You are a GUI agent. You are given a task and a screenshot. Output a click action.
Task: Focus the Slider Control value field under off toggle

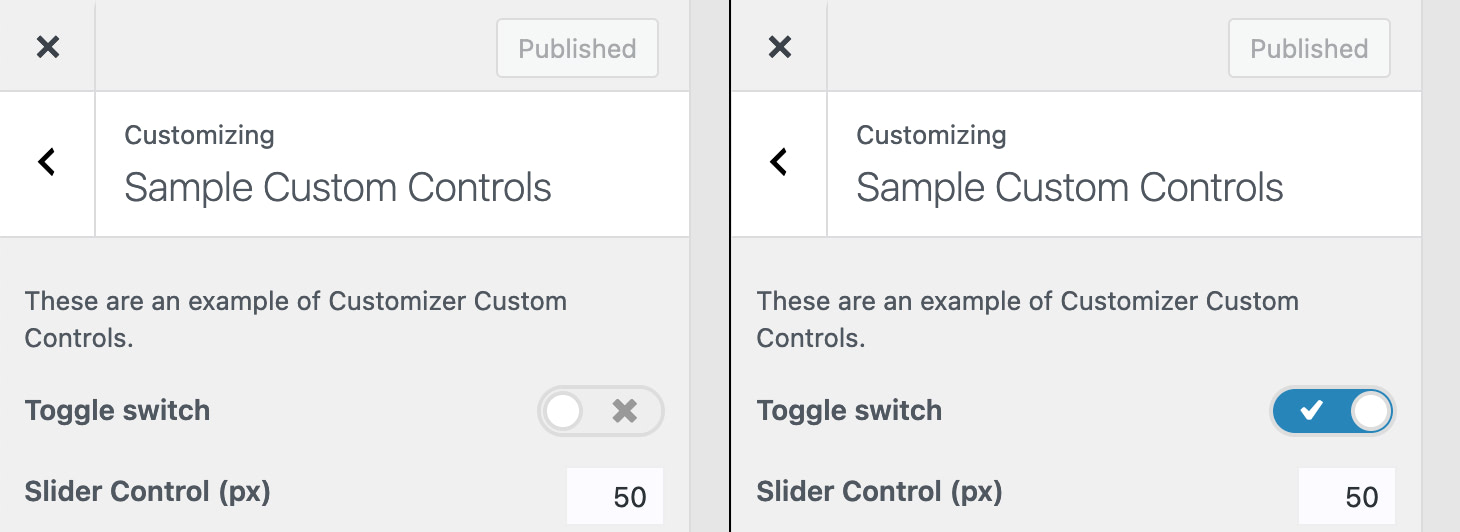(x=615, y=496)
